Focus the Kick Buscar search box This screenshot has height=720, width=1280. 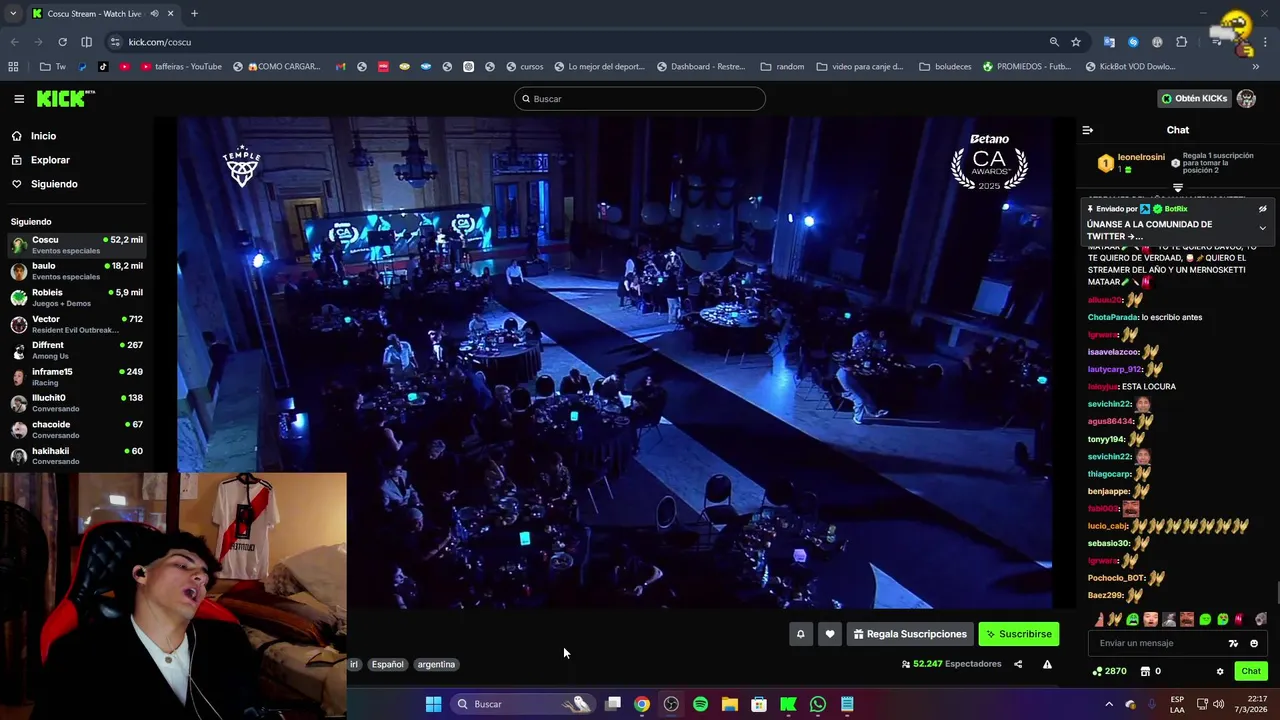pos(640,98)
